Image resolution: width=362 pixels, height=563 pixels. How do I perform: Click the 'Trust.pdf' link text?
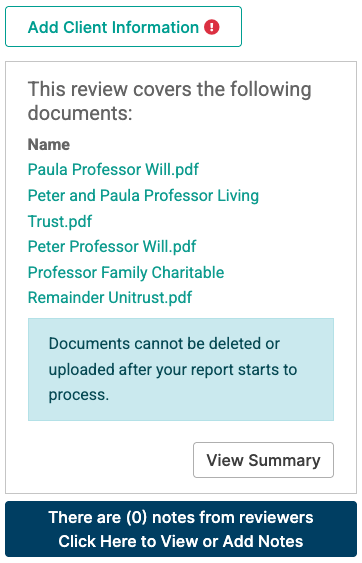click(60, 221)
